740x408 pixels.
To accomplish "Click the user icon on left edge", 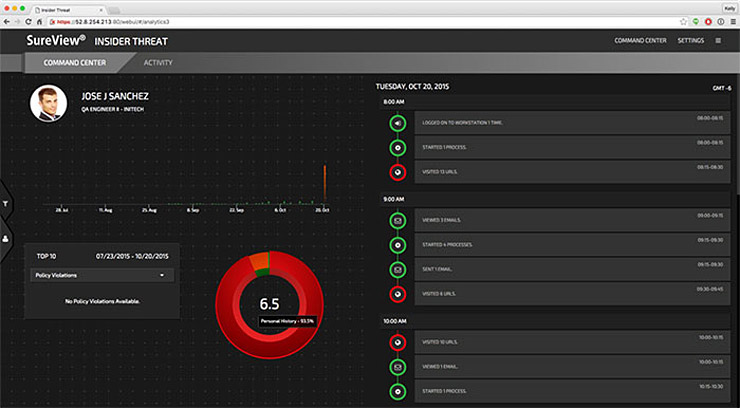I will pos(5,239).
